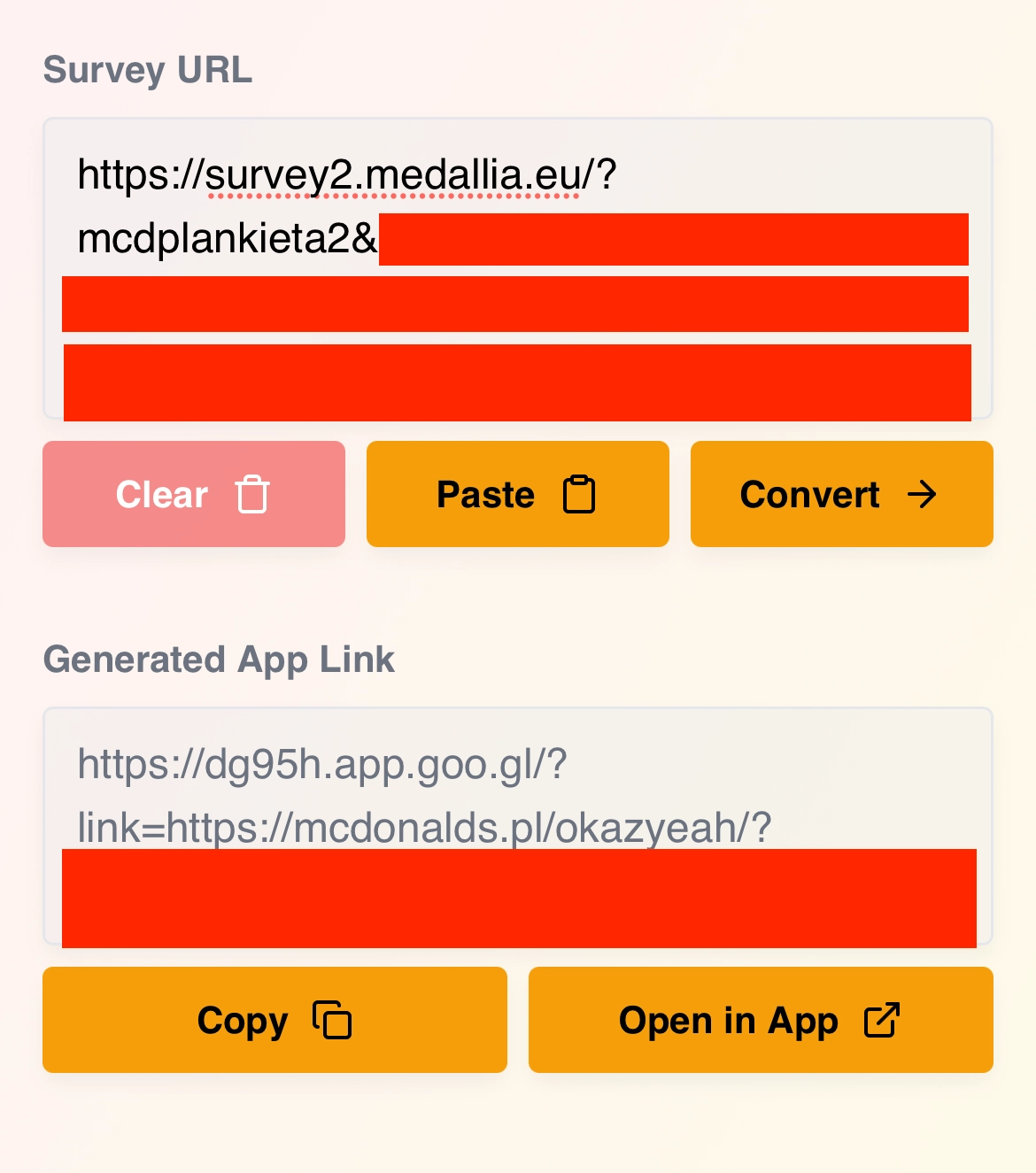This screenshot has width=1036, height=1173.
Task: Click the right arrow icon on Convert
Action: [x=922, y=494]
